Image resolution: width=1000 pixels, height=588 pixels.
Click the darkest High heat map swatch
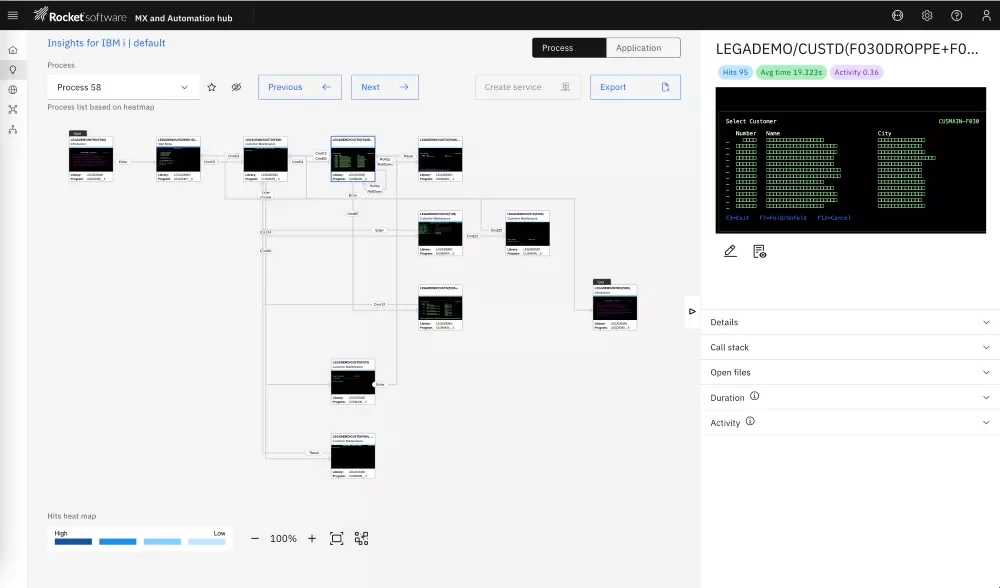pyautogui.click(x=73, y=542)
